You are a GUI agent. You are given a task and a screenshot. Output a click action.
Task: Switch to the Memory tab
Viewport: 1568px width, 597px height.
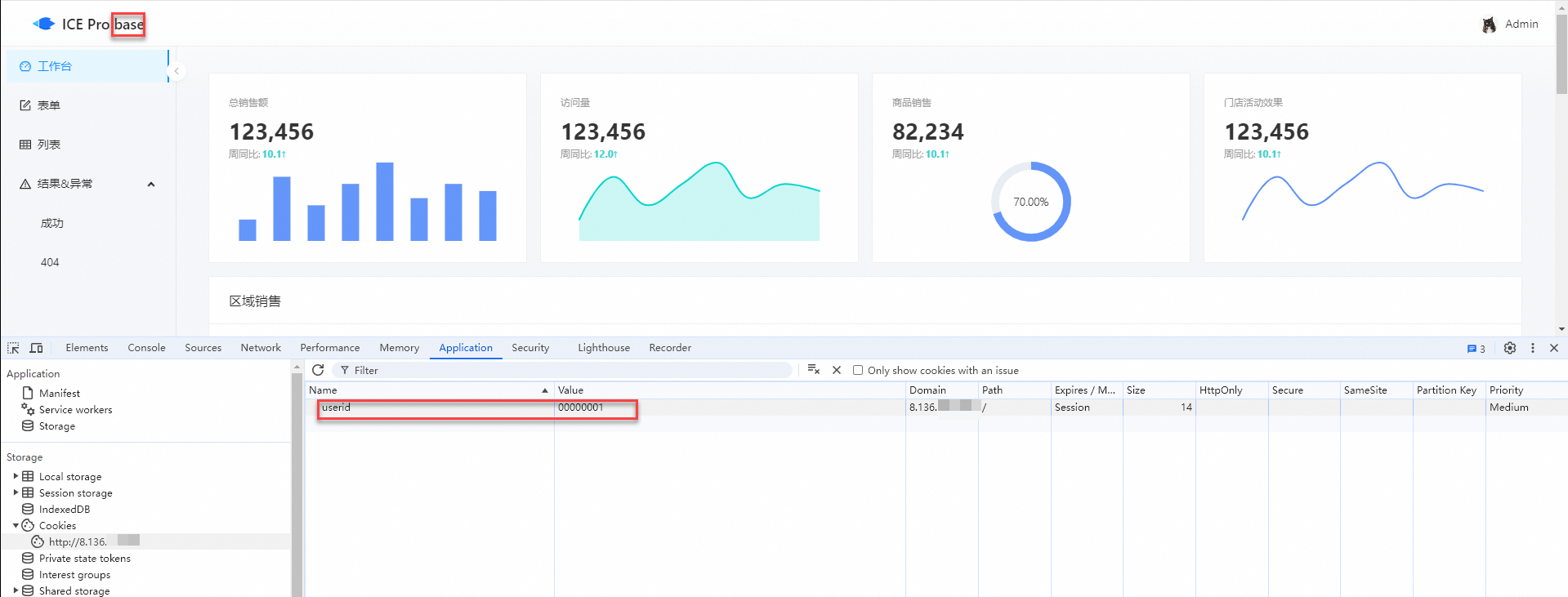click(399, 348)
